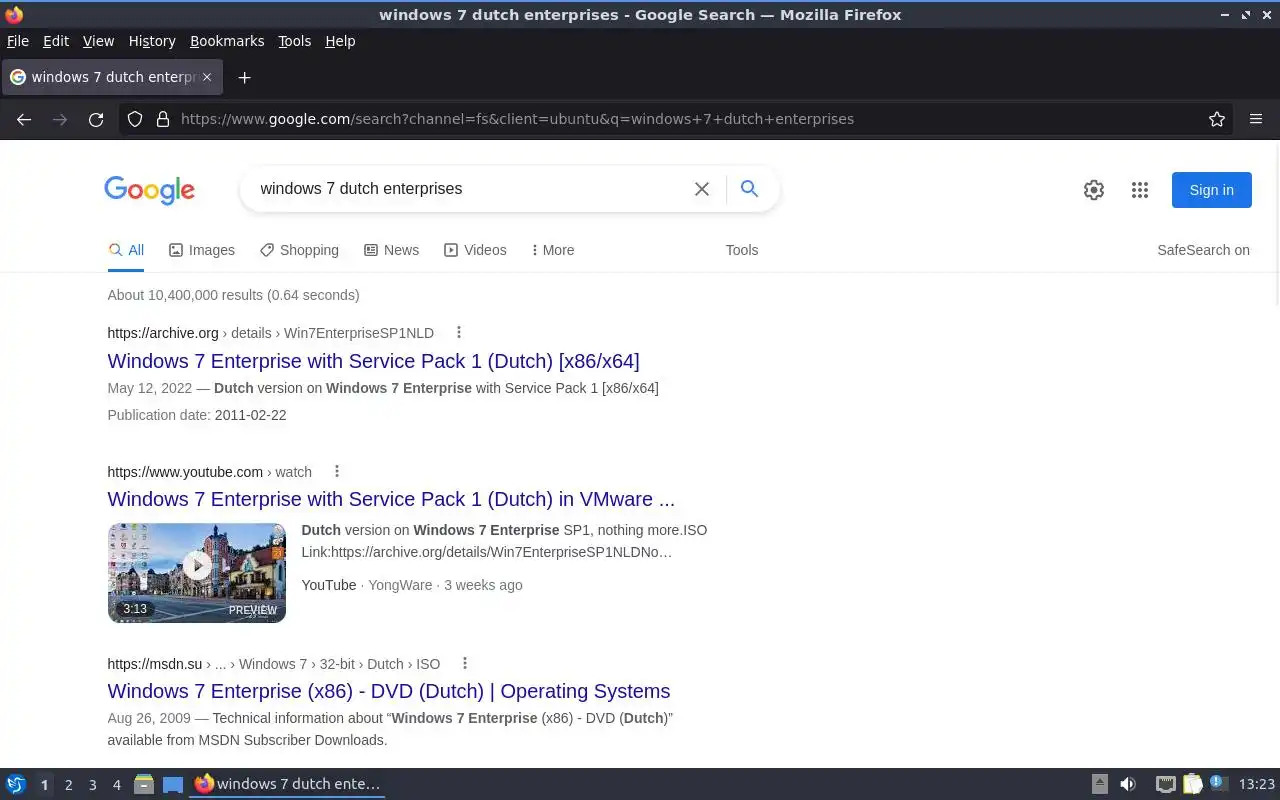
Task: Switch to Images results tab
Action: click(x=202, y=250)
